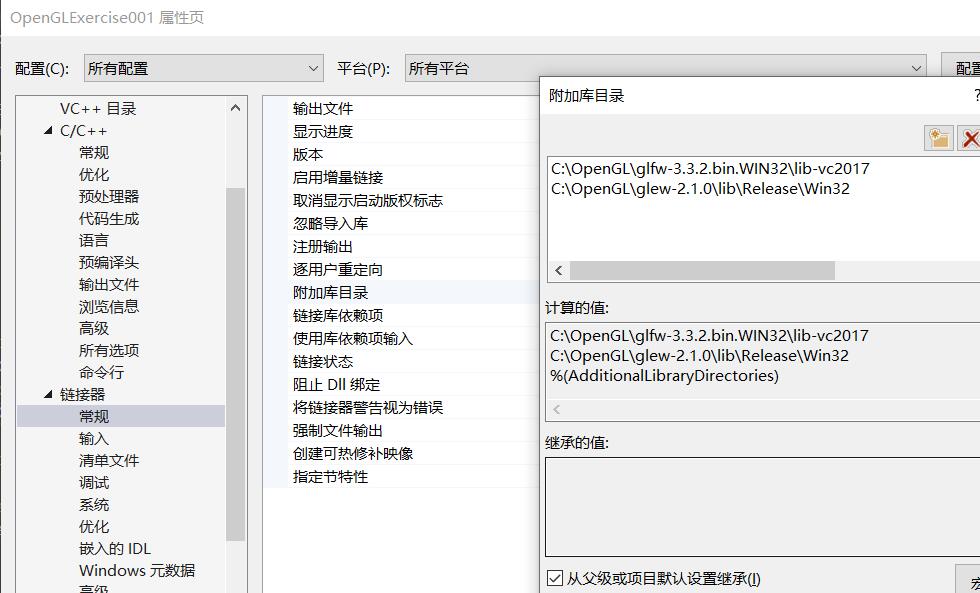The image size is (980, 593).
Task: Click the delete line red X icon
Action: coord(970,139)
